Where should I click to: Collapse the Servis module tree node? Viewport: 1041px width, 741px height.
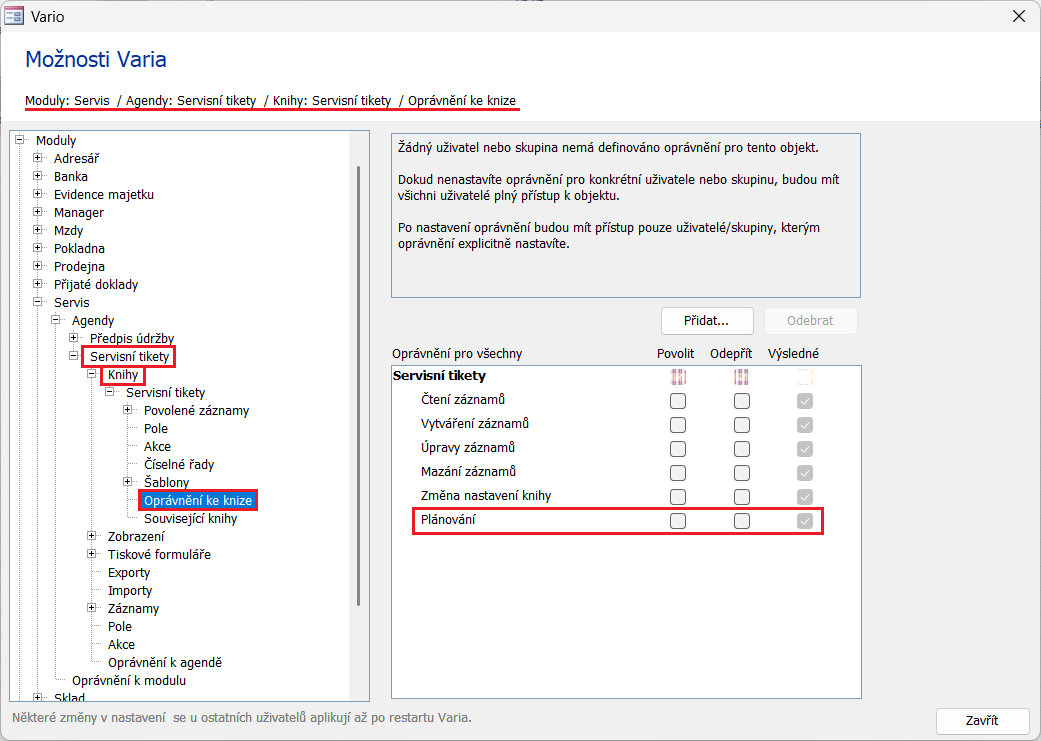[x=38, y=303]
